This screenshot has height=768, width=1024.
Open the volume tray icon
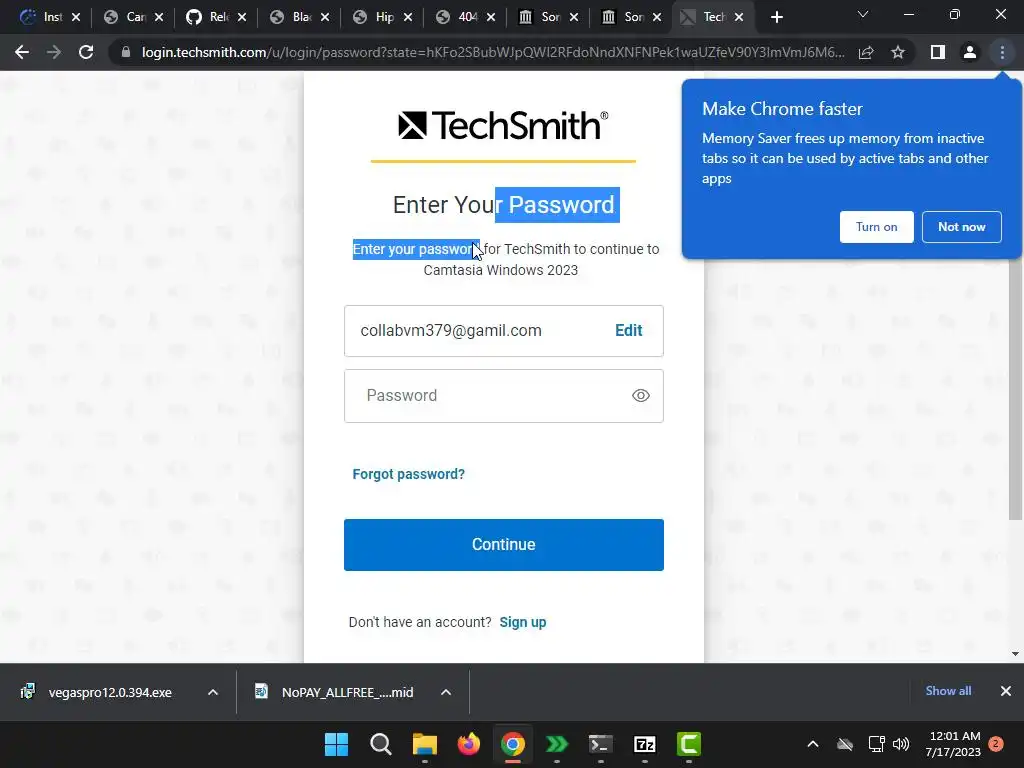901,744
